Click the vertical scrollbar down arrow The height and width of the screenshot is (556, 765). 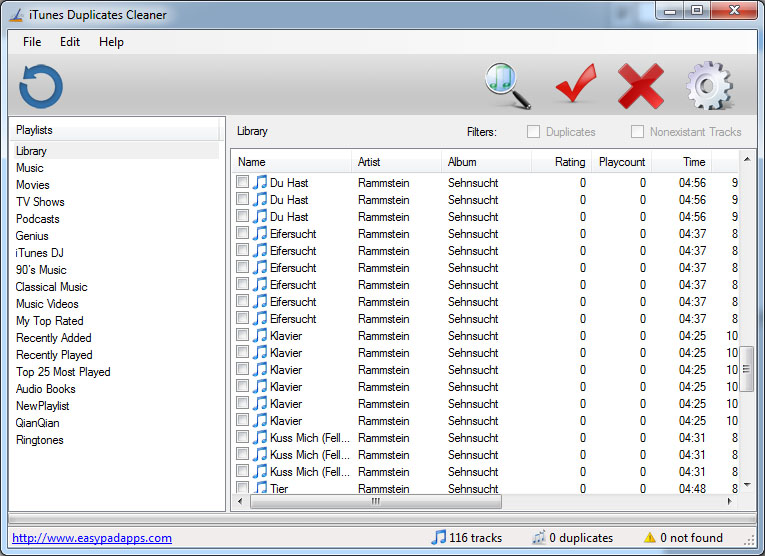[x=746, y=485]
